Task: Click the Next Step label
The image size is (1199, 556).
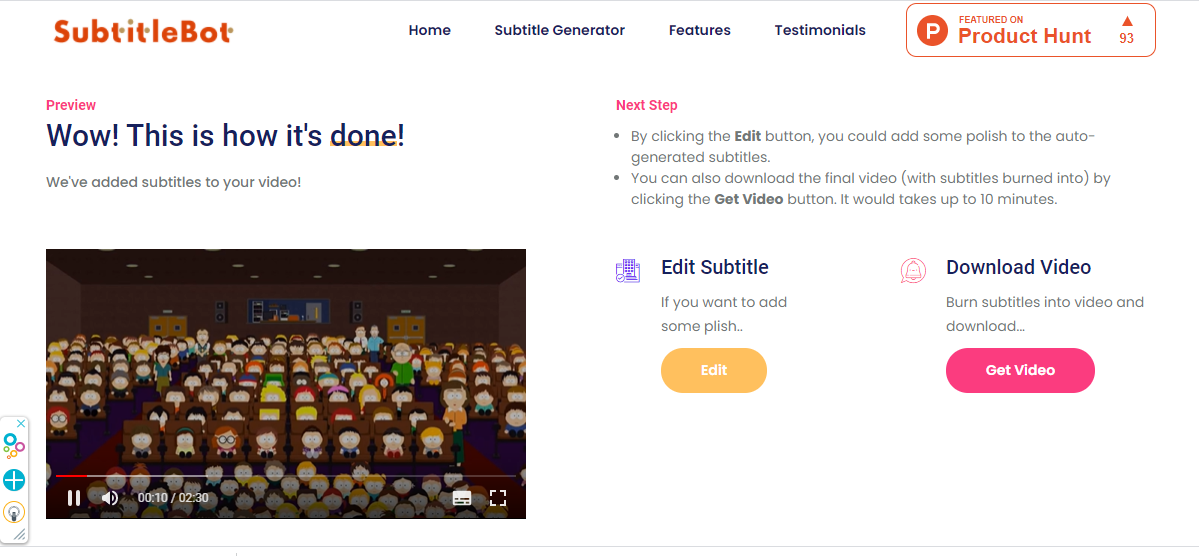Action: 647,106
